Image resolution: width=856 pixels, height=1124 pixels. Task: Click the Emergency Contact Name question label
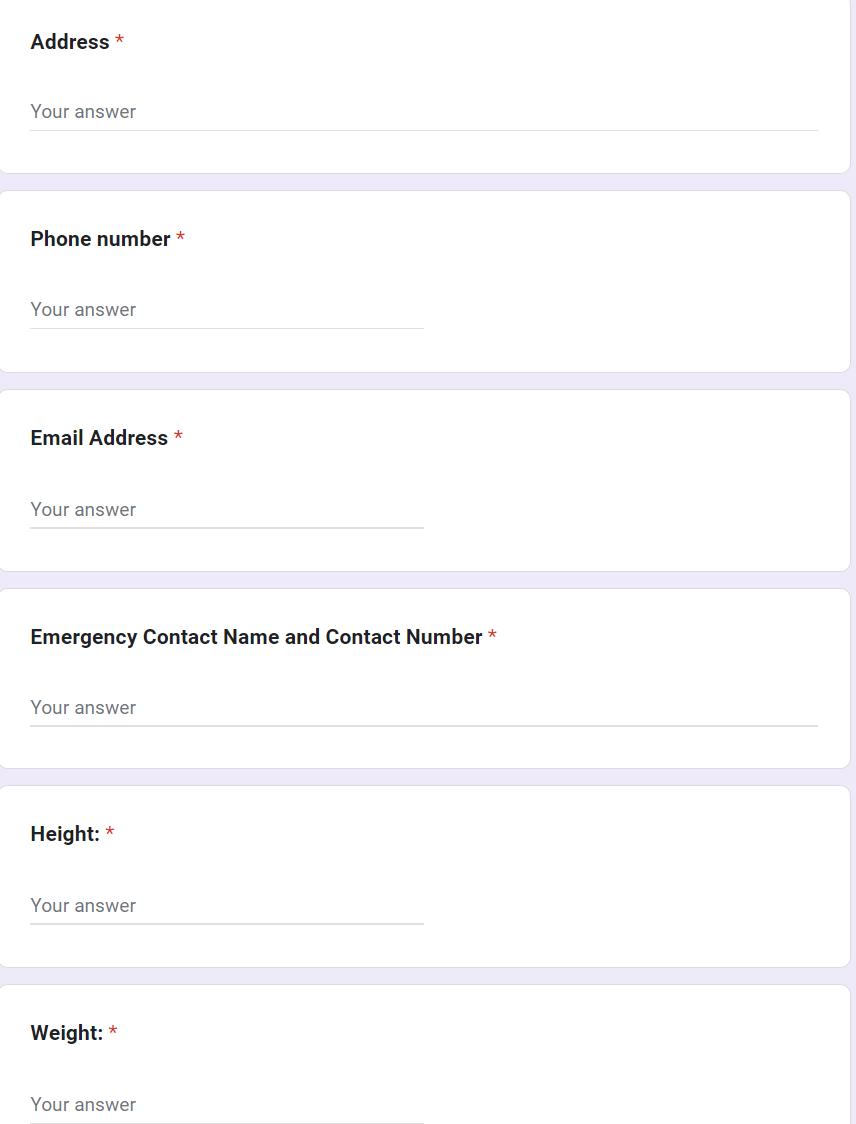tap(256, 637)
